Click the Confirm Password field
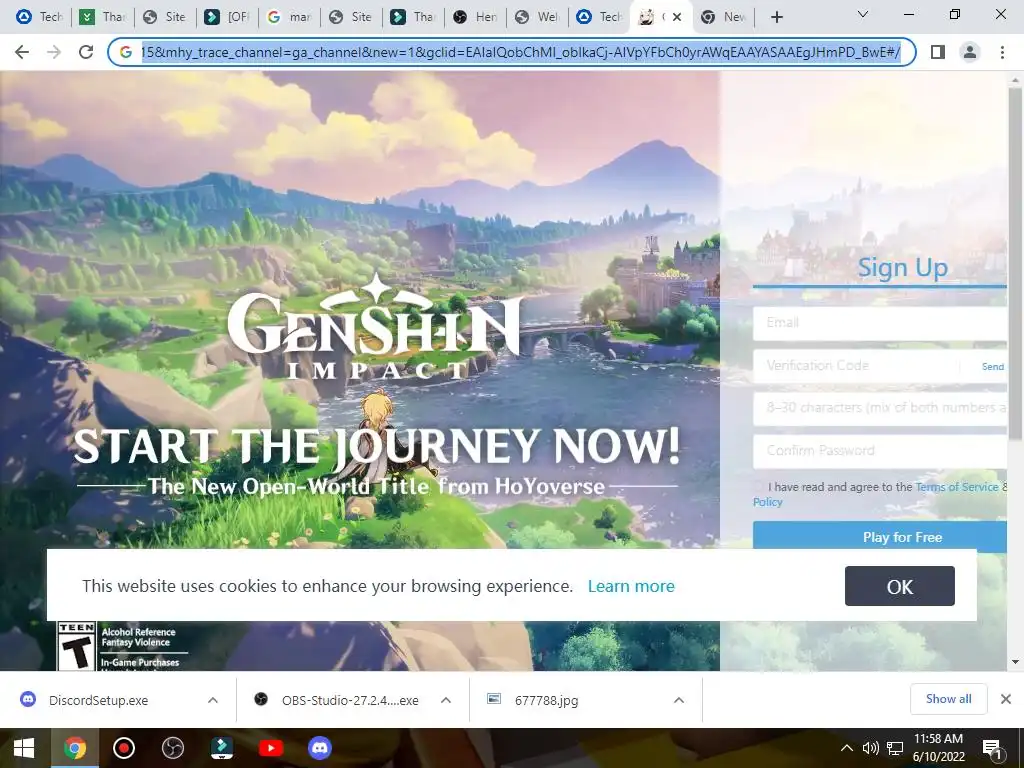The image size is (1024, 768). coord(880,451)
